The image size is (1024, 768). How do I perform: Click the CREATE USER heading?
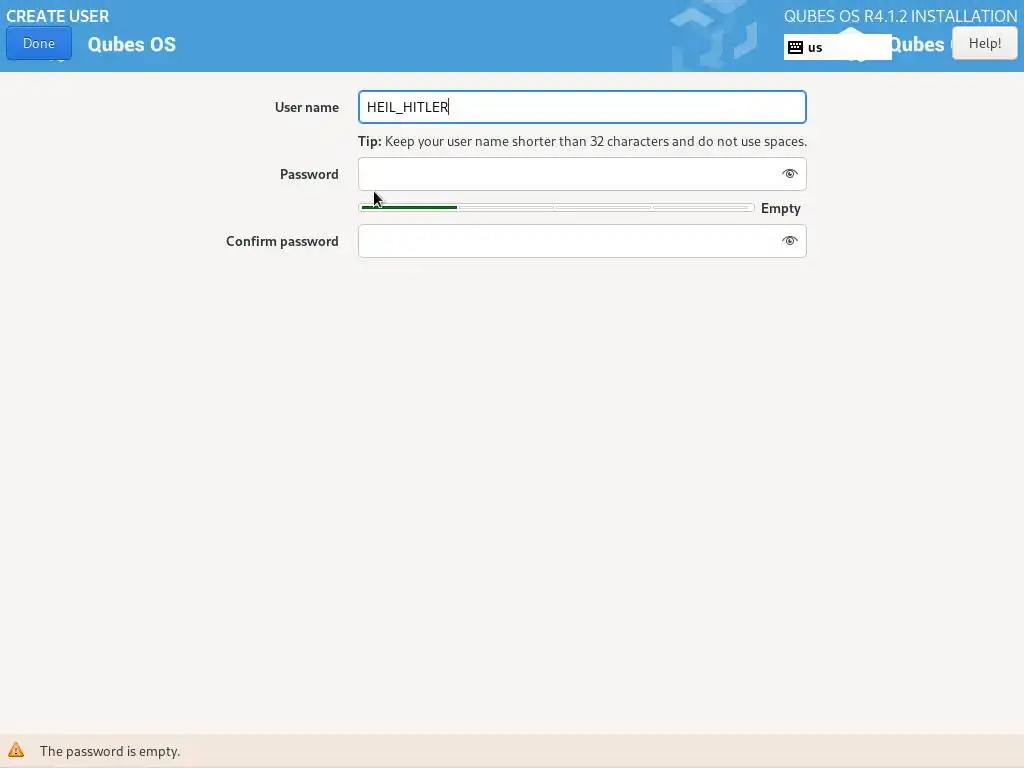point(57,16)
